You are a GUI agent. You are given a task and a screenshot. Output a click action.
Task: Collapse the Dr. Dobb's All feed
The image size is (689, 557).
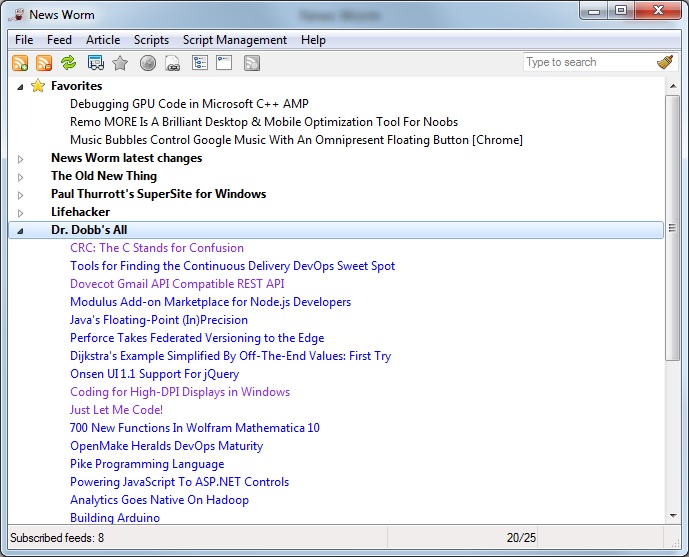point(21,231)
